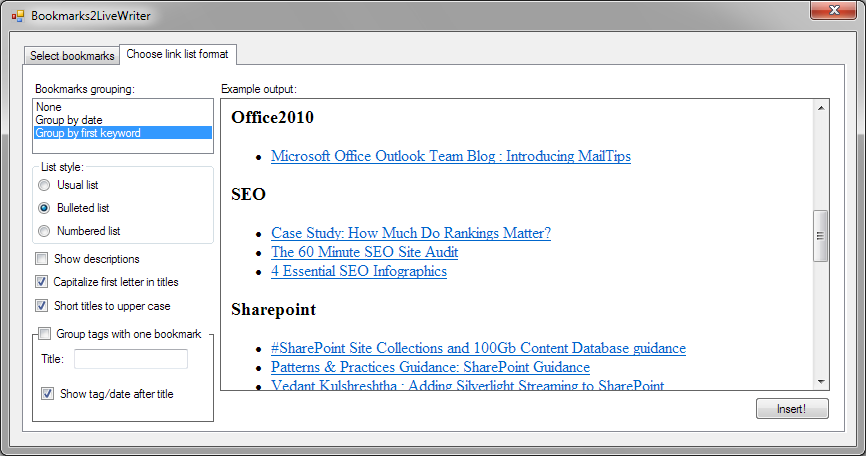Open the How Much Do Rankings Matter link
866x456 pixels.
410,233
